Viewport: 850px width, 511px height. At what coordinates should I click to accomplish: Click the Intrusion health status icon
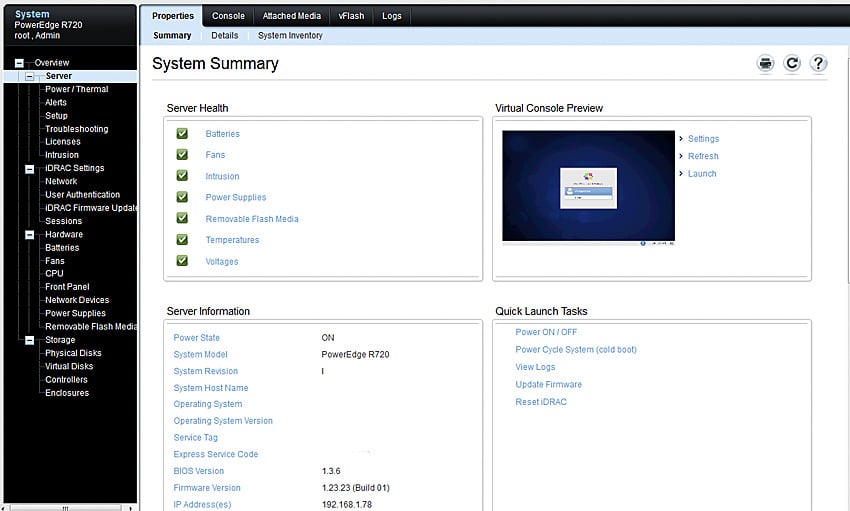coord(182,176)
